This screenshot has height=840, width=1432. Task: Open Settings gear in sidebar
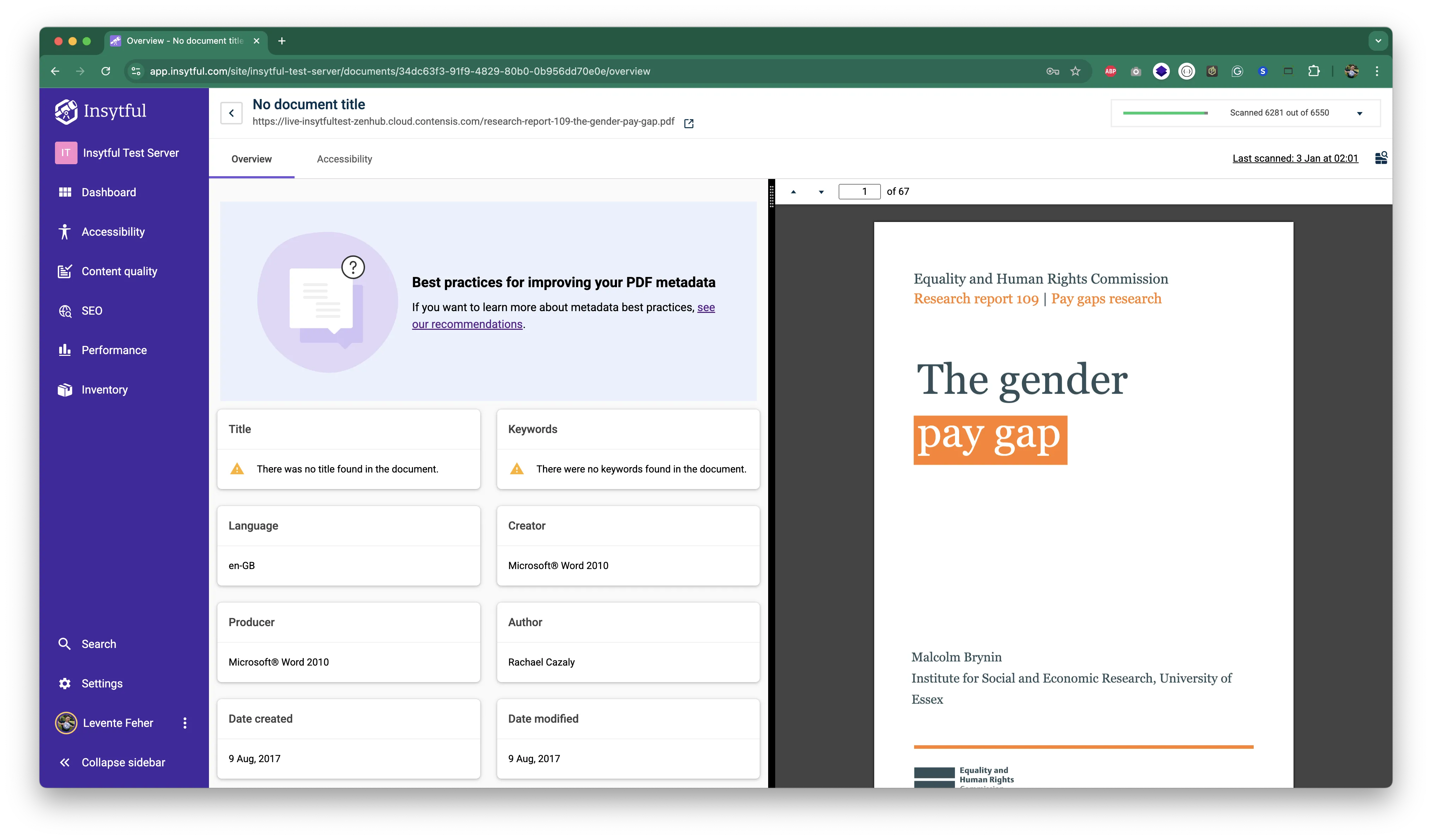coord(65,684)
